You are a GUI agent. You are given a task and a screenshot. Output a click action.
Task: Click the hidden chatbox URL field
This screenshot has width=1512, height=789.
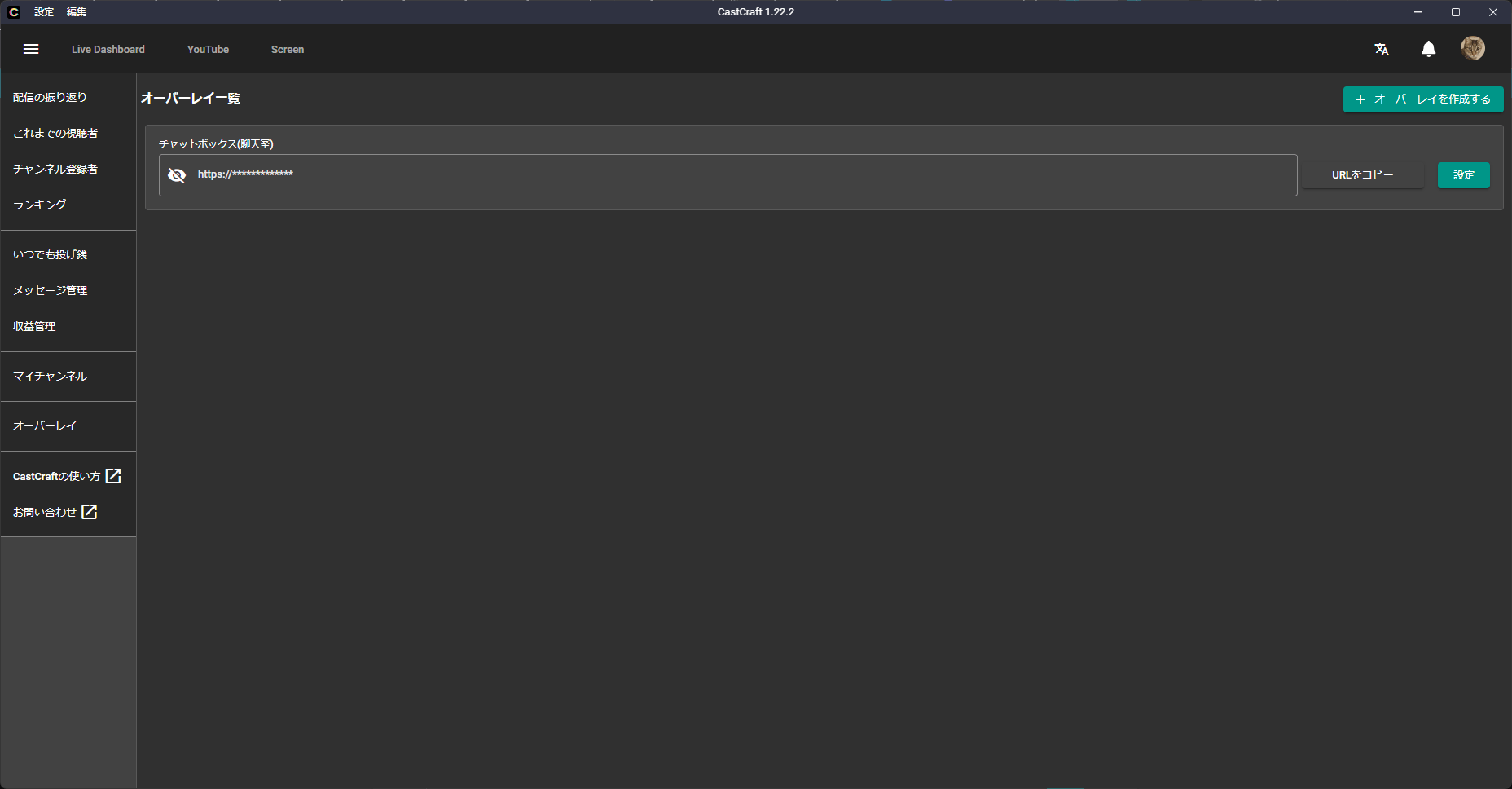728,175
